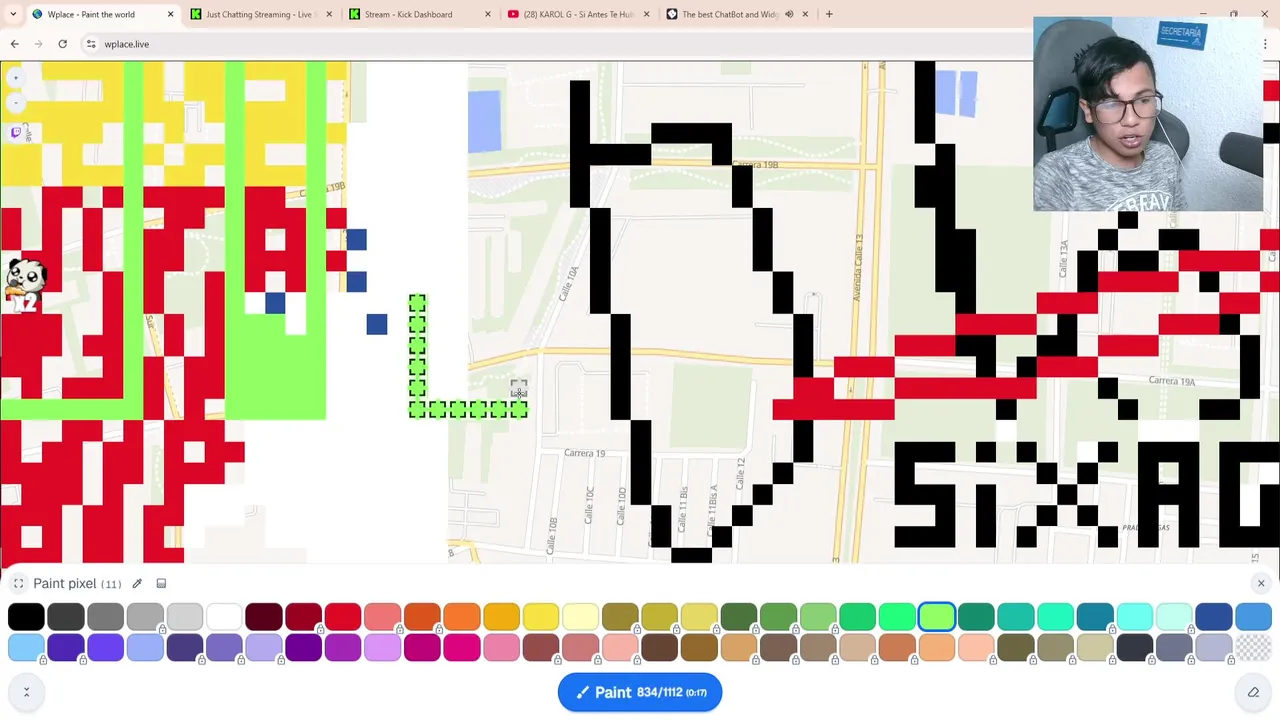Pick the white color swatch
Screen dimensions: 1280x720
(224, 617)
